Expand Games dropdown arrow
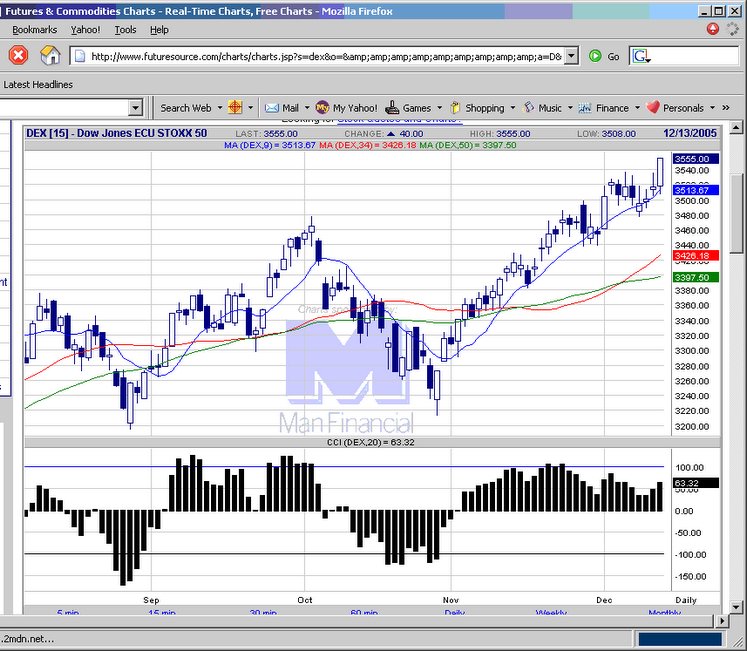This screenshot has height=651, width=747. click(x=439, y=108)
